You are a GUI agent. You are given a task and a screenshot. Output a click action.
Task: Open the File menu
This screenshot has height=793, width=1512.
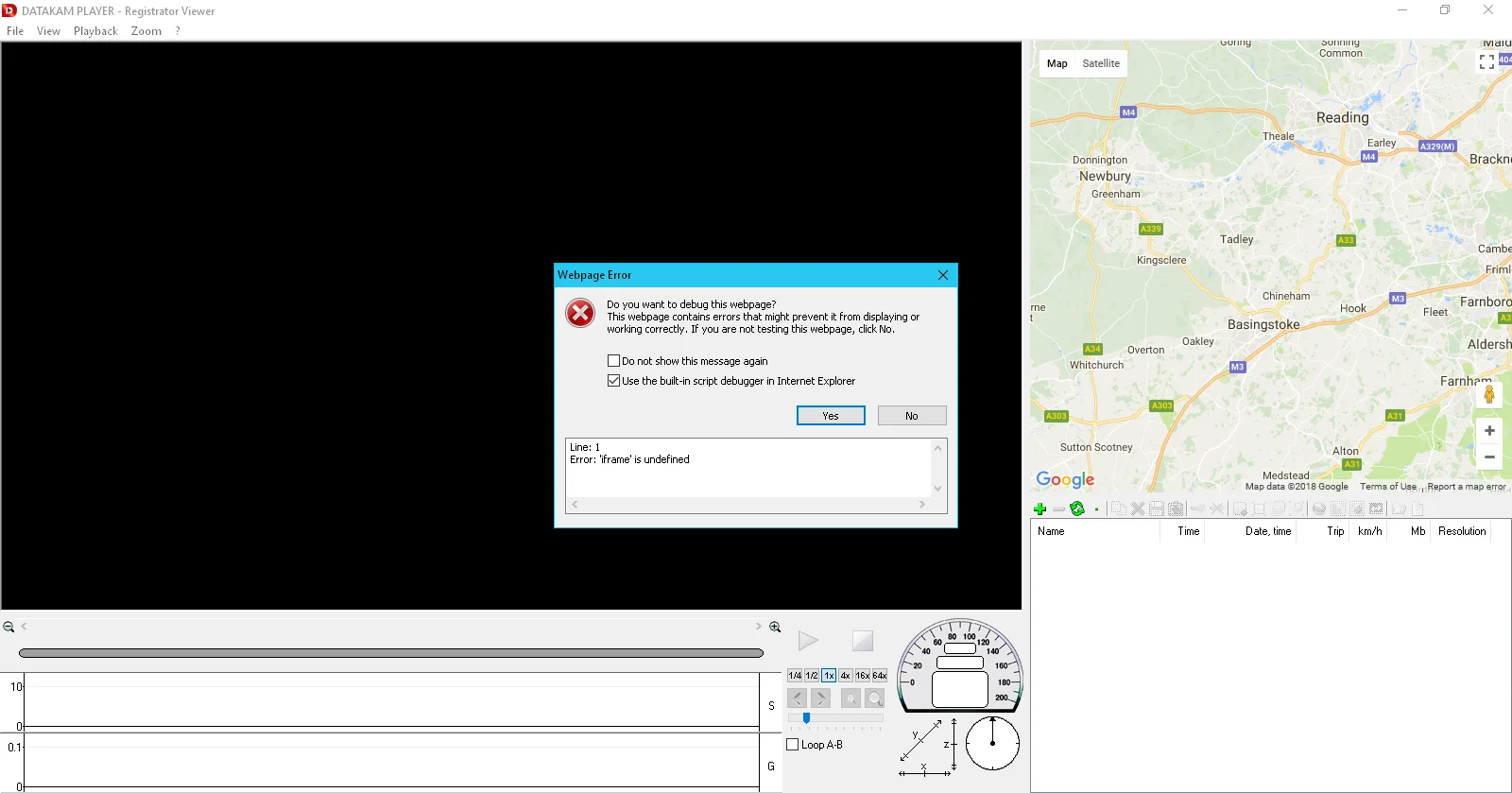point(15,31)
